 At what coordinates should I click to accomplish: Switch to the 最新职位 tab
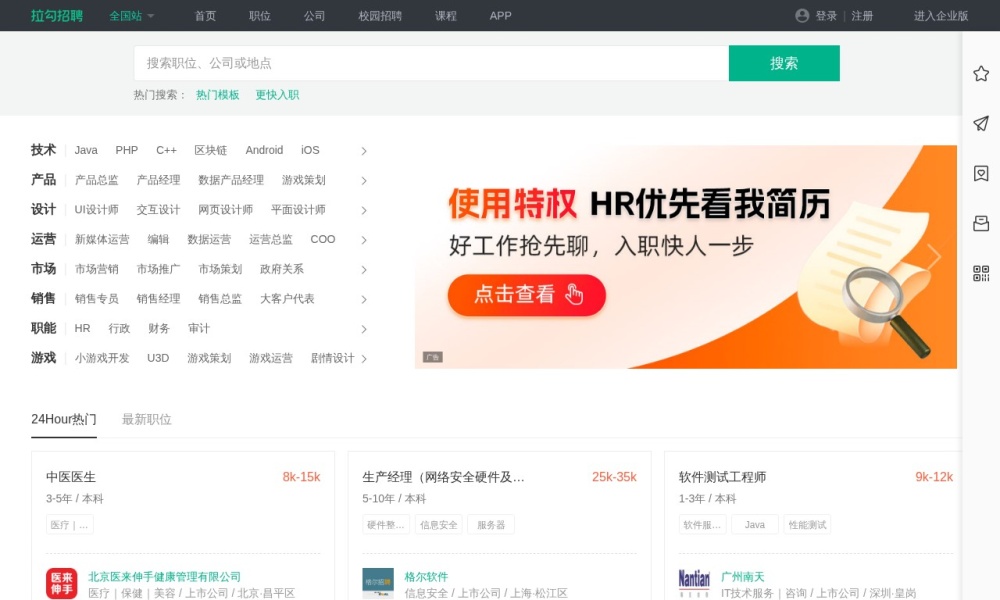point(147,420)
